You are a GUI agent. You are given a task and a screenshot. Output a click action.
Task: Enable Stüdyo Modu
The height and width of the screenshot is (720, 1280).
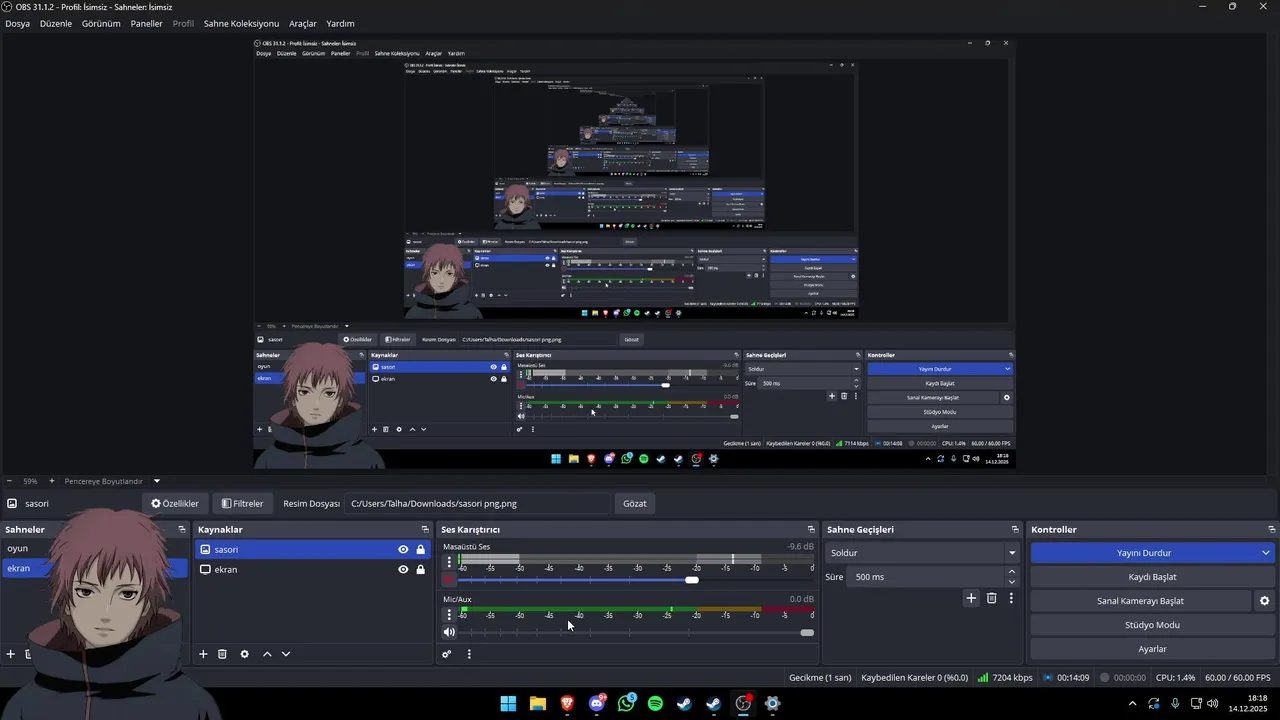[1152, 625]
